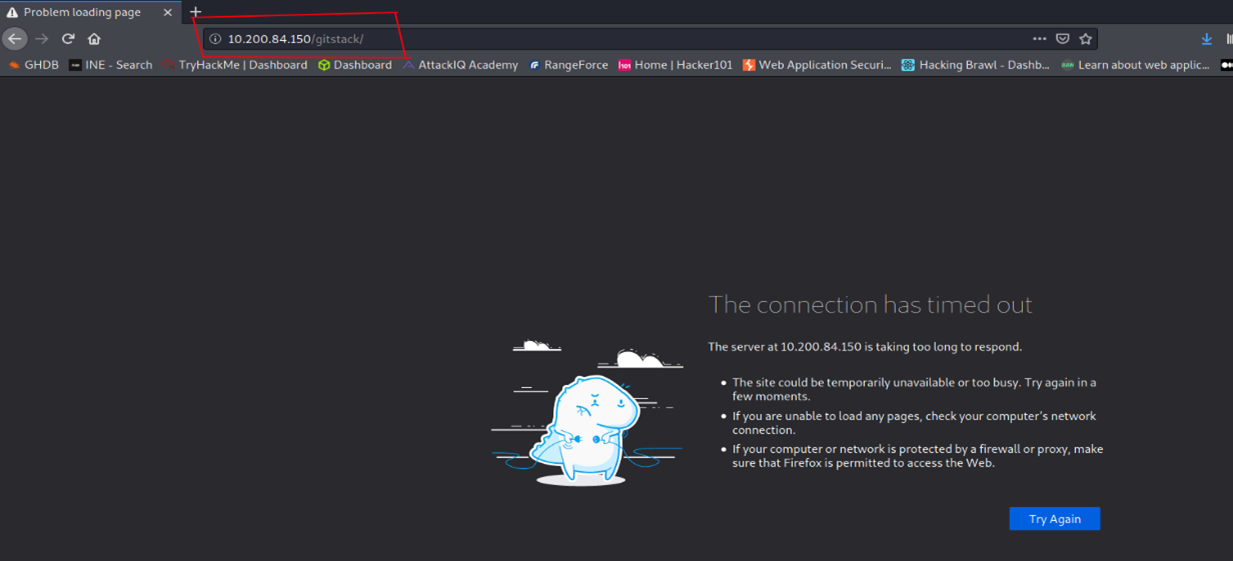This screenshot has height=561, width=1233.
Task: Open the GHDB bookmark
Action: [33, 65]
